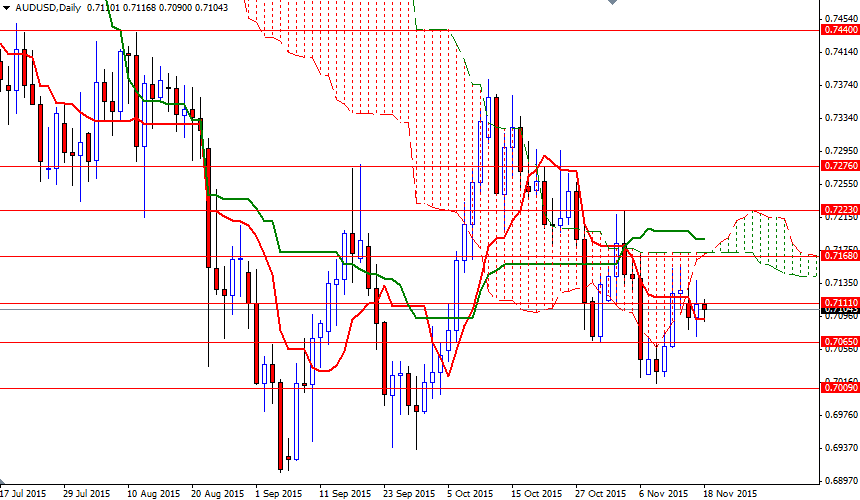Select the 0.71110 red price level label

(837, 302)
